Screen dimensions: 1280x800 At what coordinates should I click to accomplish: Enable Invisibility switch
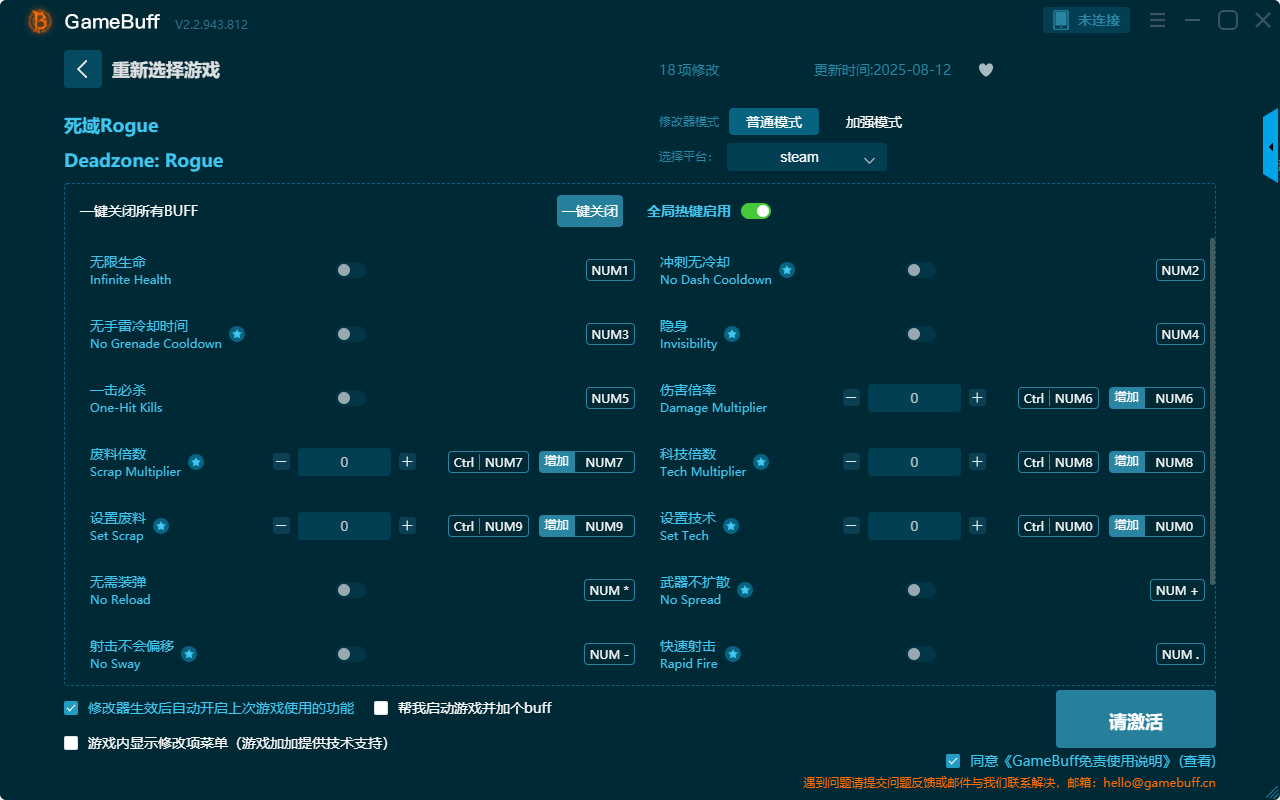click(x=921, y=334)
